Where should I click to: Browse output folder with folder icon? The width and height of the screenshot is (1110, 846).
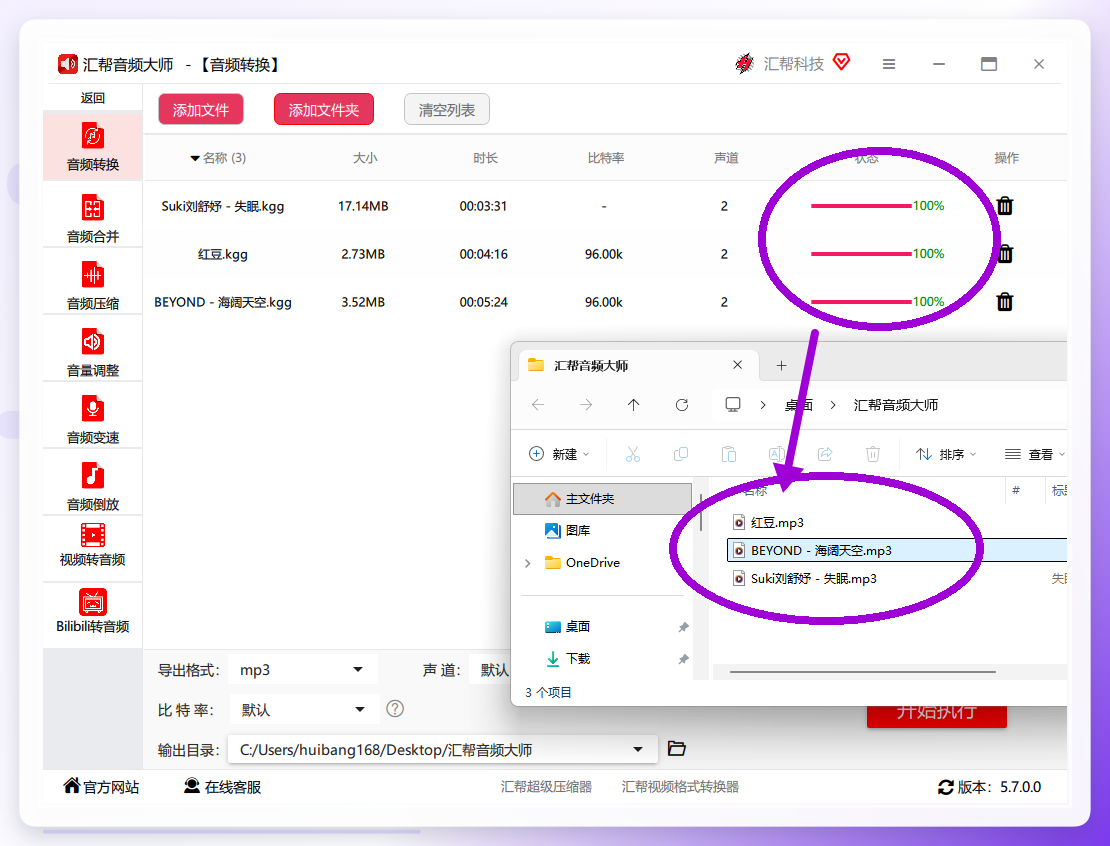[677, 749]
